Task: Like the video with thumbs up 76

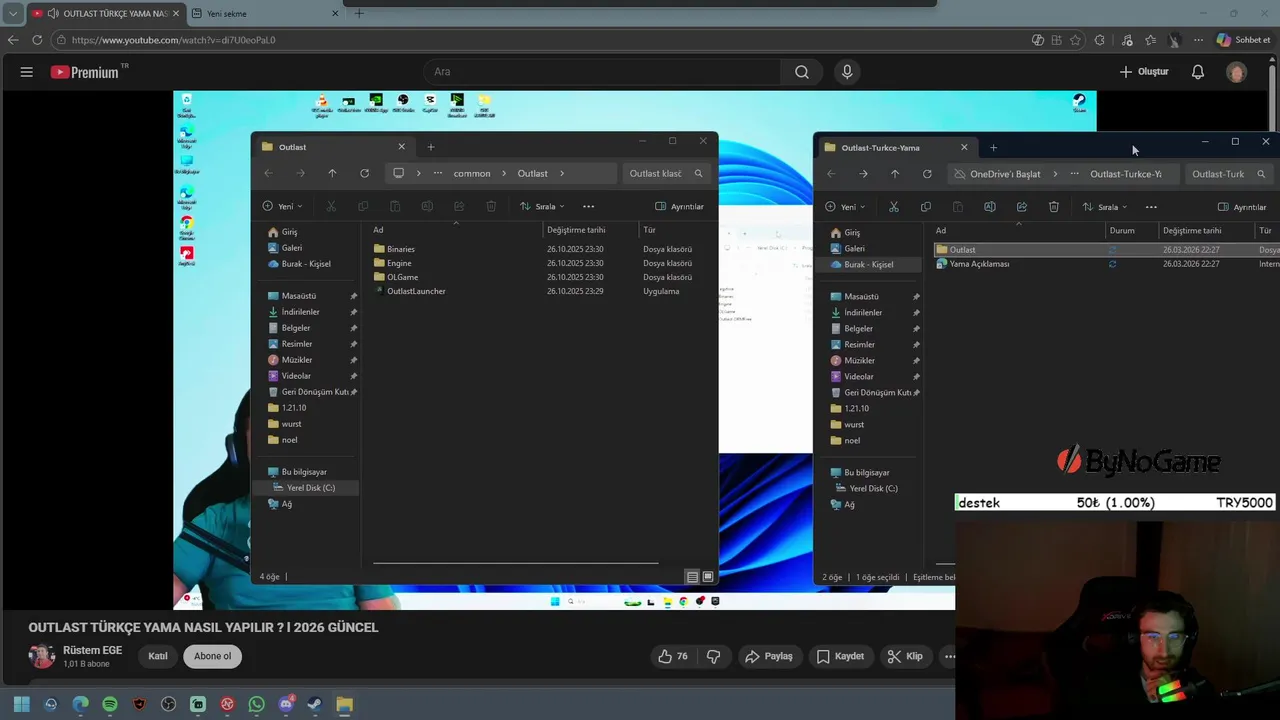Action: click(x=673, y=656)
